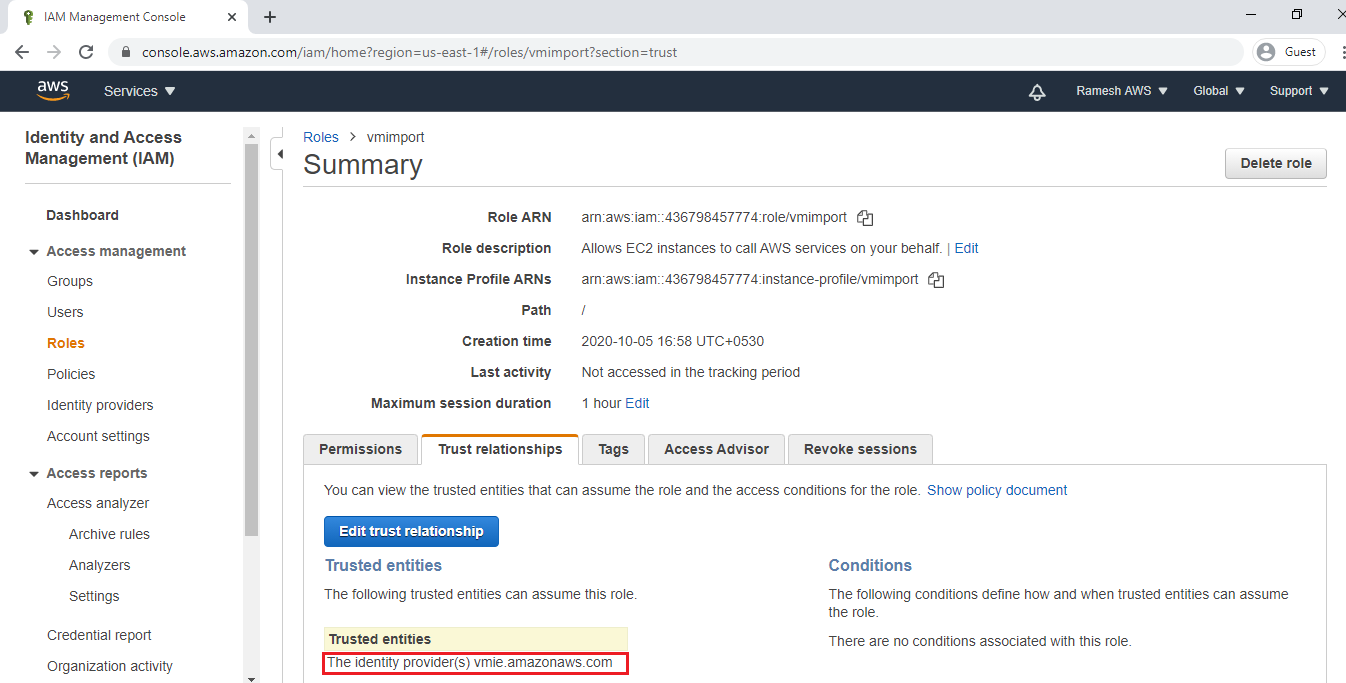Collapse the Access management section
The image size is (1346, 683).
coord(34,252)
